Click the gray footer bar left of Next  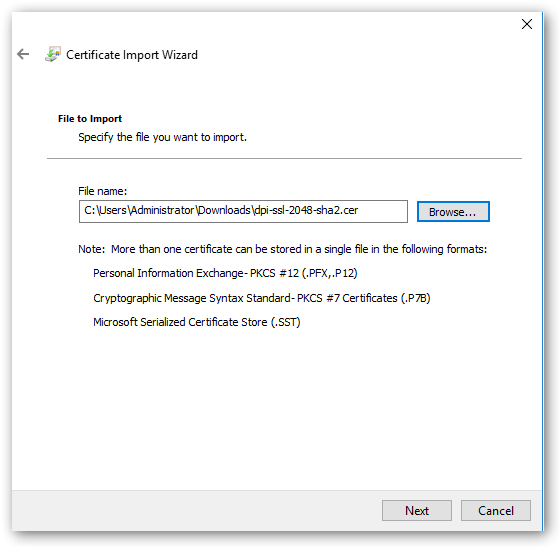(x=196, y=511)
